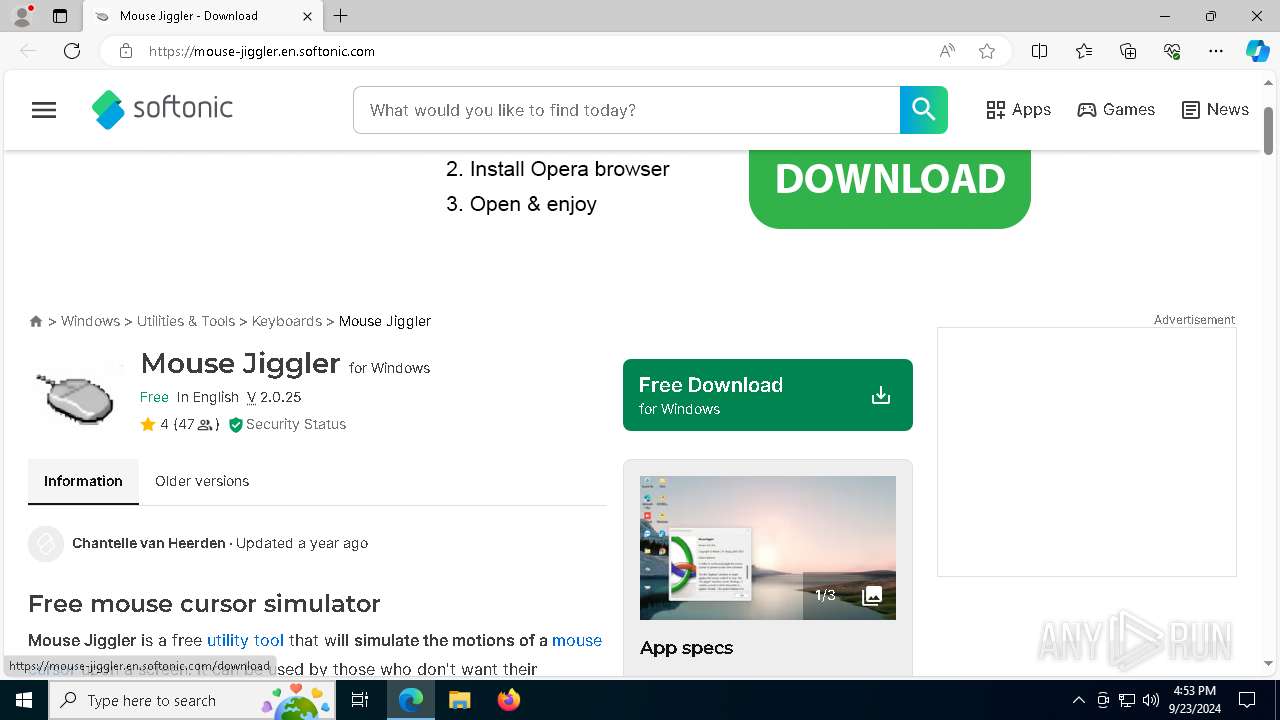Open the Utilities & Tools breadcrumb link
Viewport: 1280px width, 720px height.
pos(186,321)
